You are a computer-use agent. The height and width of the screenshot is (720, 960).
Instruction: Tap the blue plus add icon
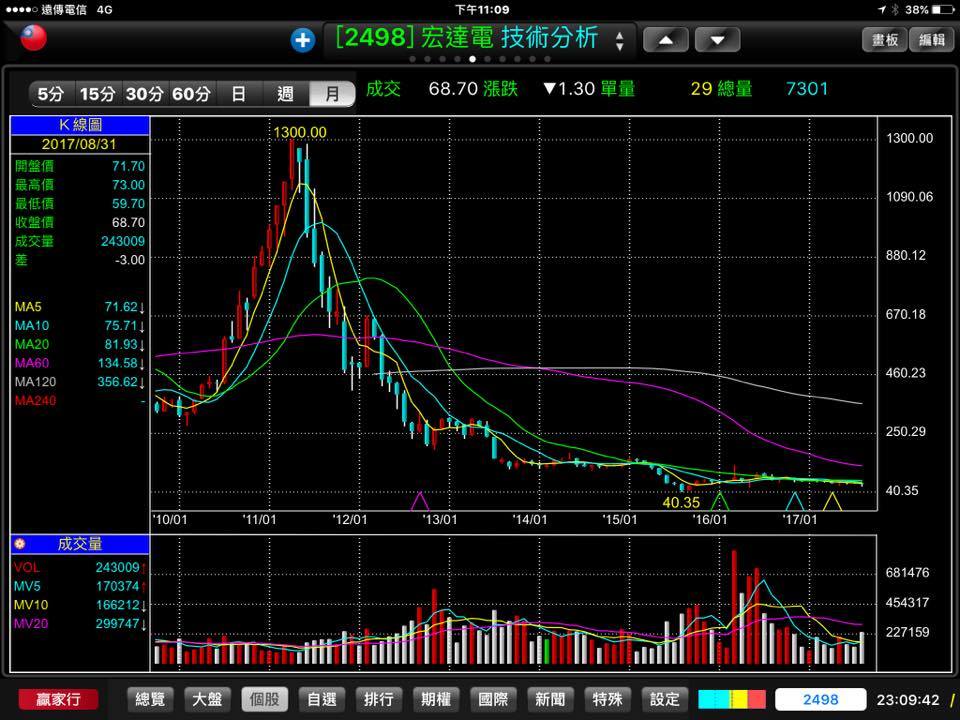[302, 41]
